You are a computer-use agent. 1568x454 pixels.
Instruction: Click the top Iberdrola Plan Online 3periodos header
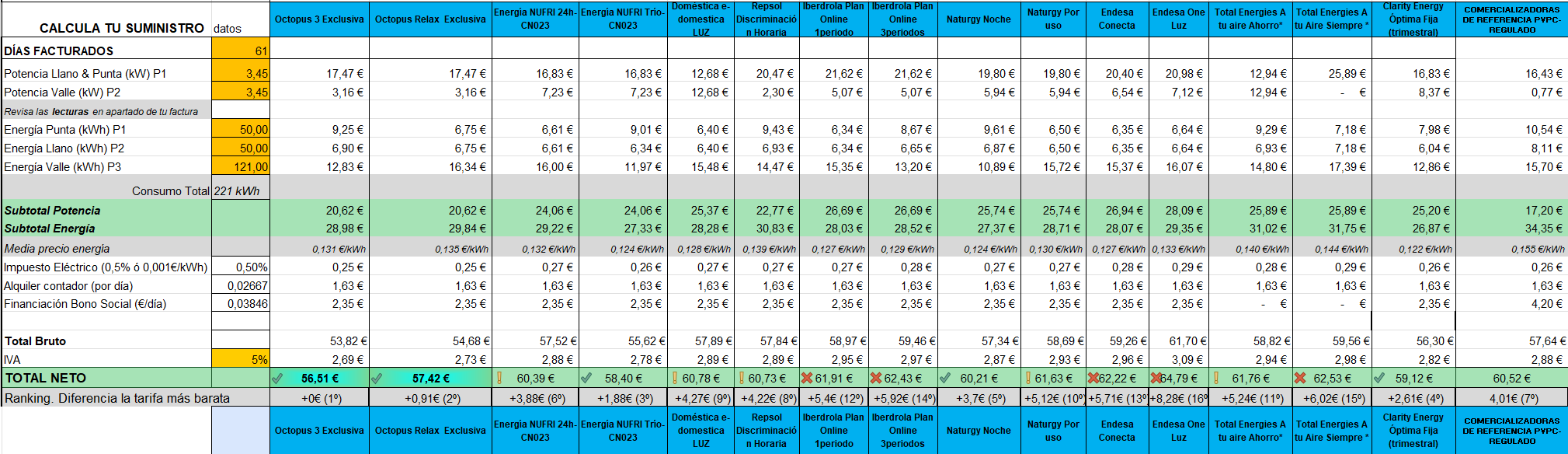coord(902,19)
